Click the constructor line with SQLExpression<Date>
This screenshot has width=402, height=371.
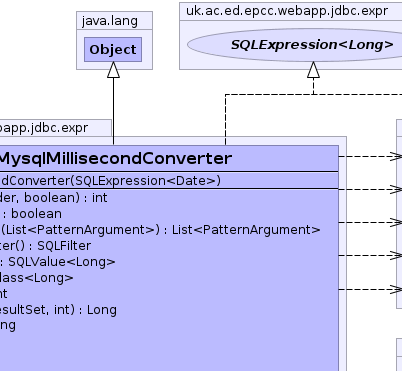pos(110,181)
